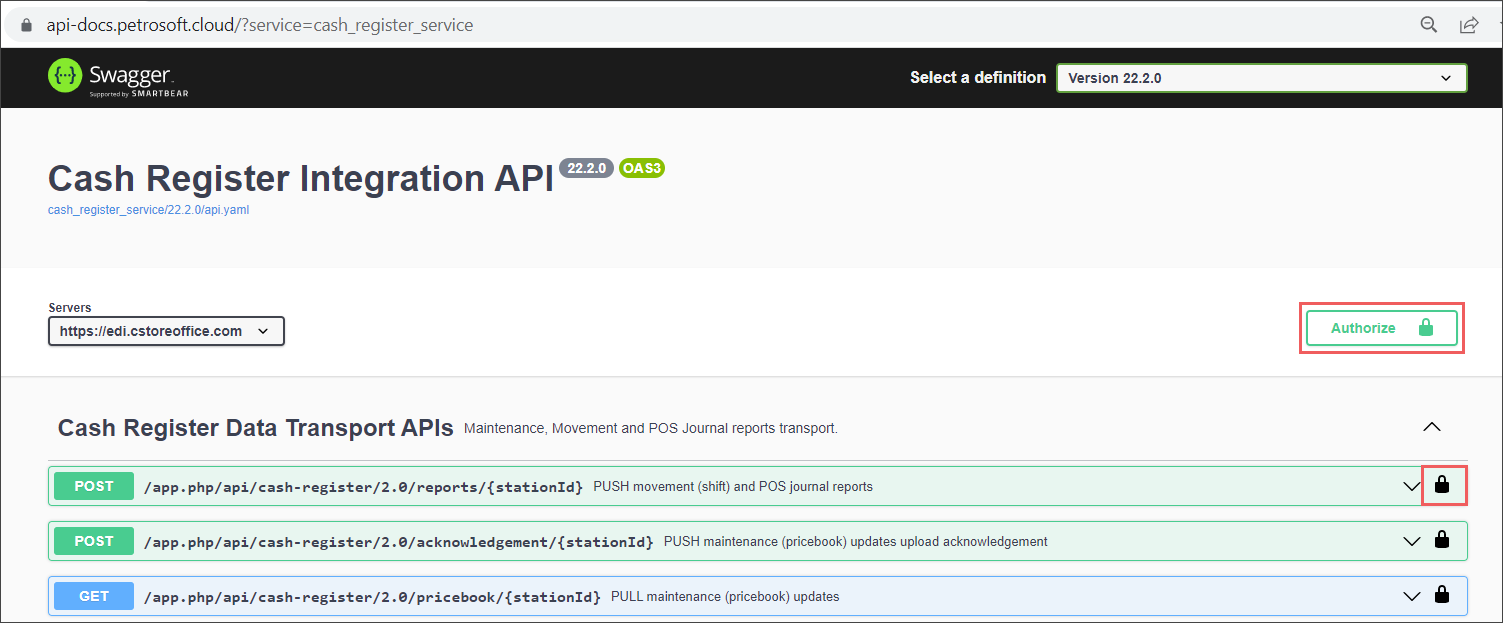
Task: Expand the acknowledgement POST endpoint
Action: pyautogui.click(x=1411, y=540)
